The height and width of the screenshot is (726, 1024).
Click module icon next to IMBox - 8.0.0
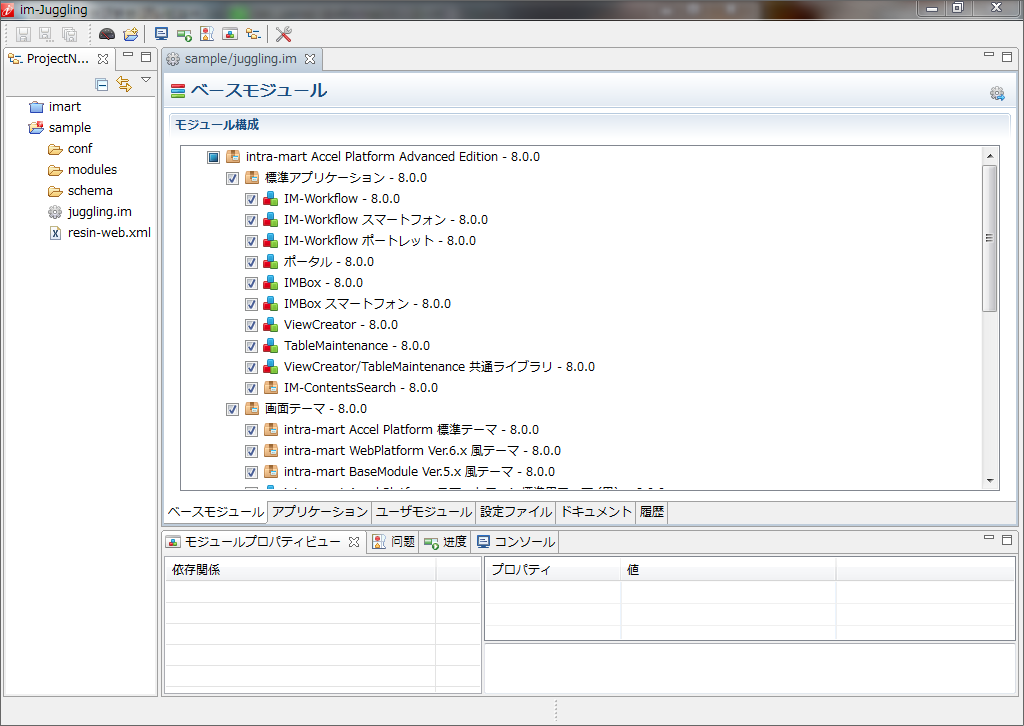(x=270, y=283)
